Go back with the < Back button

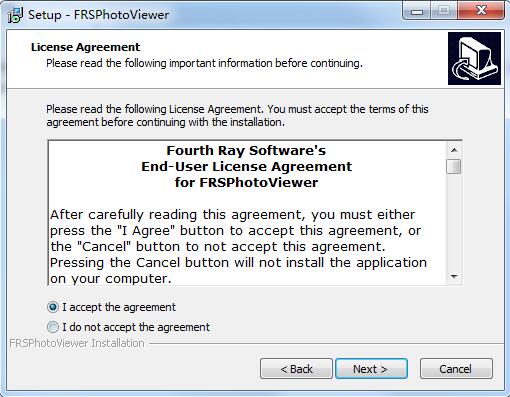[296, 369]
